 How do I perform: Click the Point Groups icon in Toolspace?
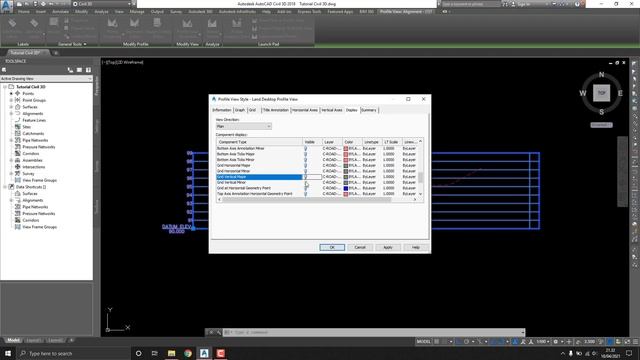tap(18, 100)
